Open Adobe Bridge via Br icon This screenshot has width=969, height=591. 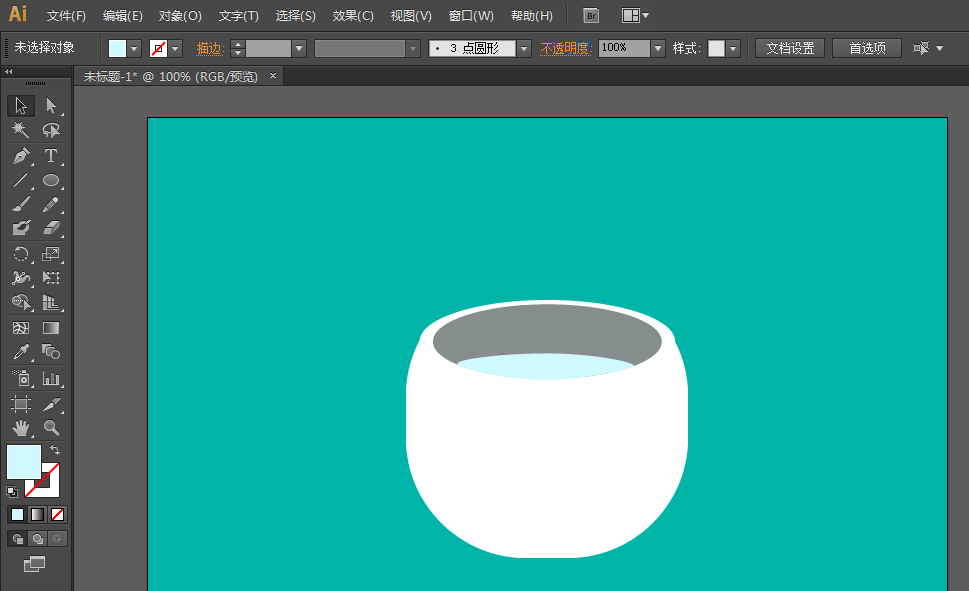coord(591,15)
